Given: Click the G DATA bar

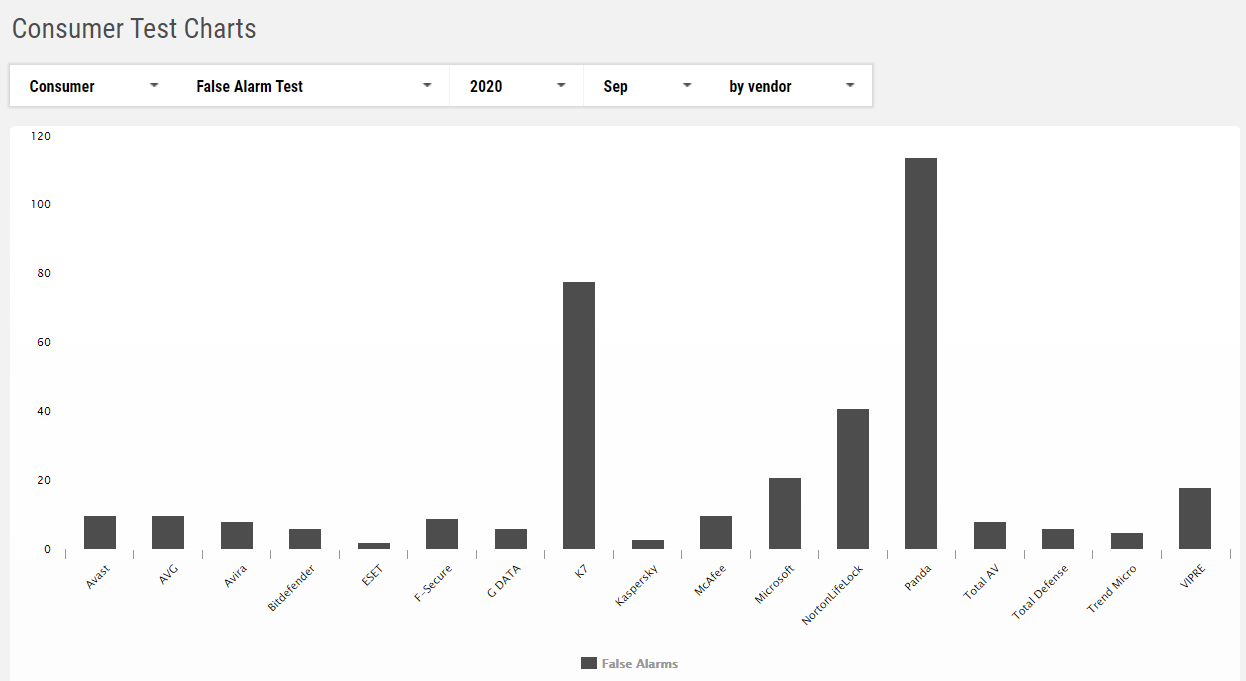Looking at the screenshot, I should pos(511,539).
